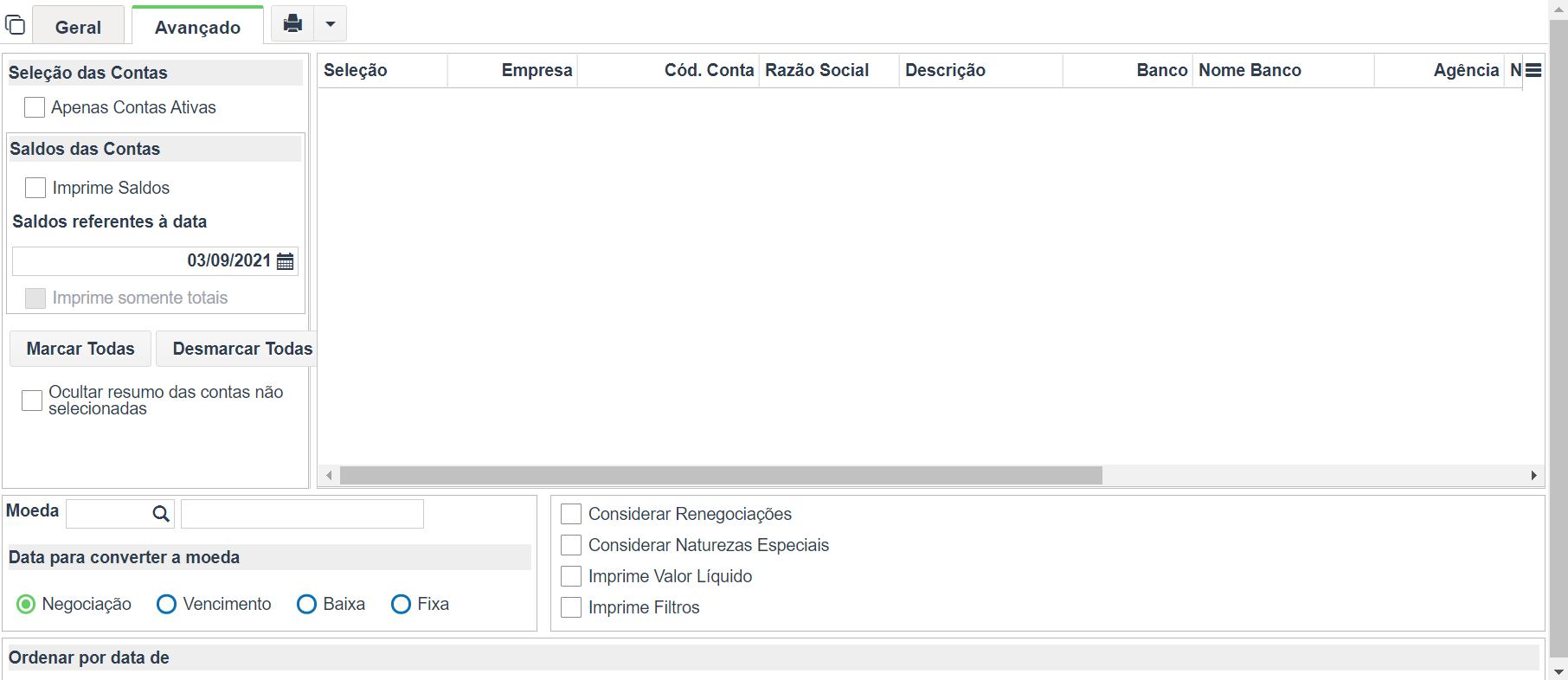Open the calendar picker for the saldos date
Viewport: 1568px width, 680px height.
(286, 261)
